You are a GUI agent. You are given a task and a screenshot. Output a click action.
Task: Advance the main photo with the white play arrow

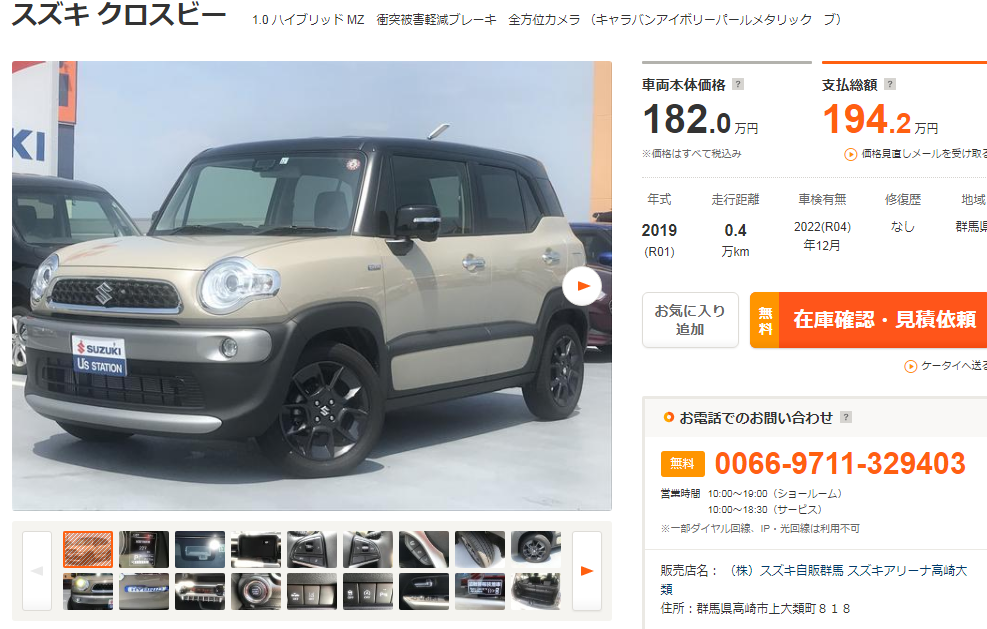(582, 286)
